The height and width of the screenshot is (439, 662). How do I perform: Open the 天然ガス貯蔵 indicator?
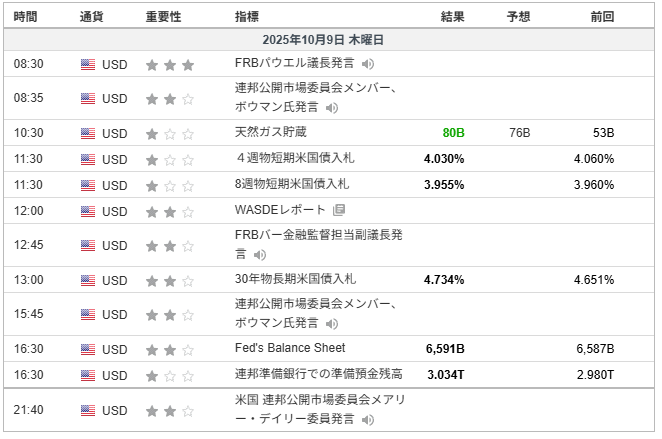click(x=270, y=132)
